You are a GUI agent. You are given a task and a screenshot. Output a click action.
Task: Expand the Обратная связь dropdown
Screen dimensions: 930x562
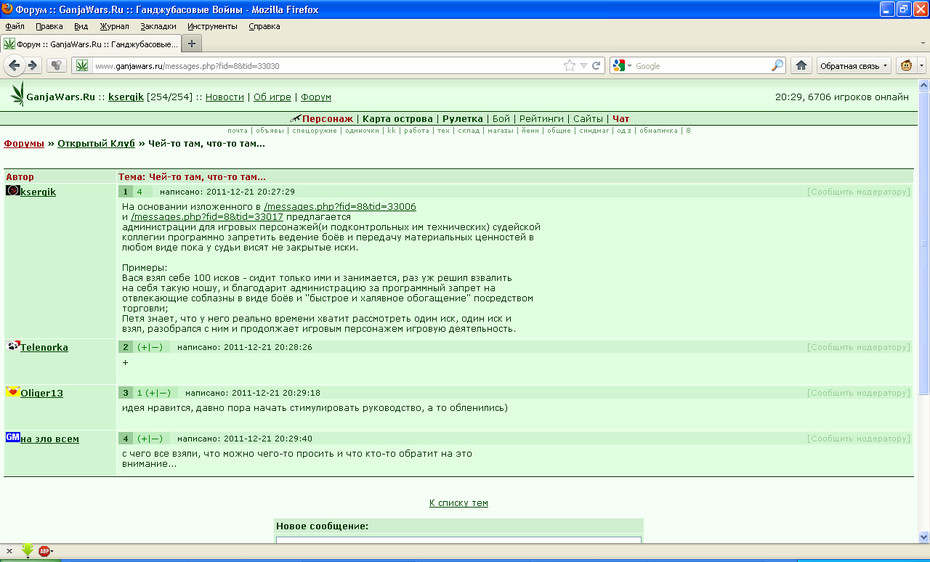886,66
